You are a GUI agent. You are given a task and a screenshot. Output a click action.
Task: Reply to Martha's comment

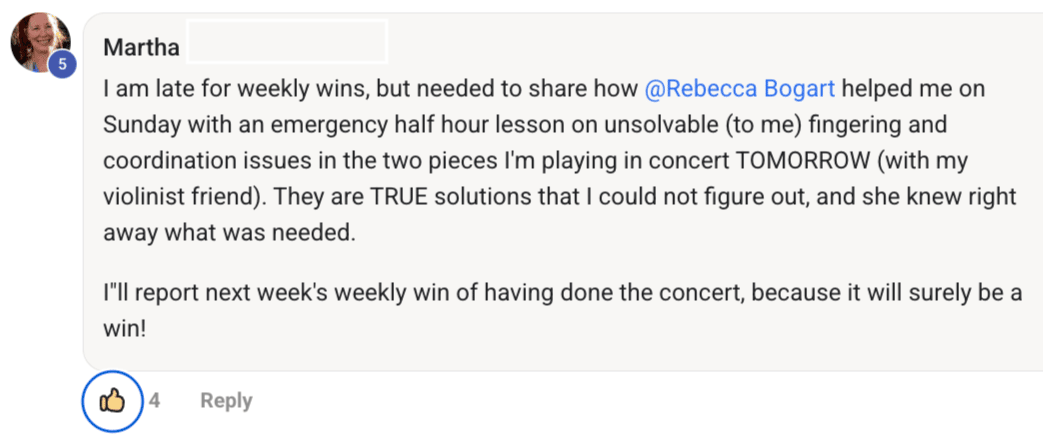pos(226,401)
